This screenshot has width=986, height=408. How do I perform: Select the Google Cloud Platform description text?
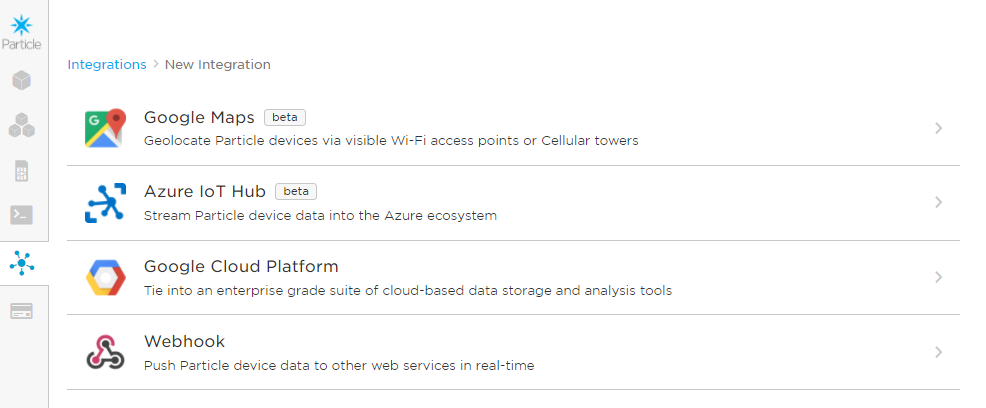pyautogui.click(x=407, y=291)
